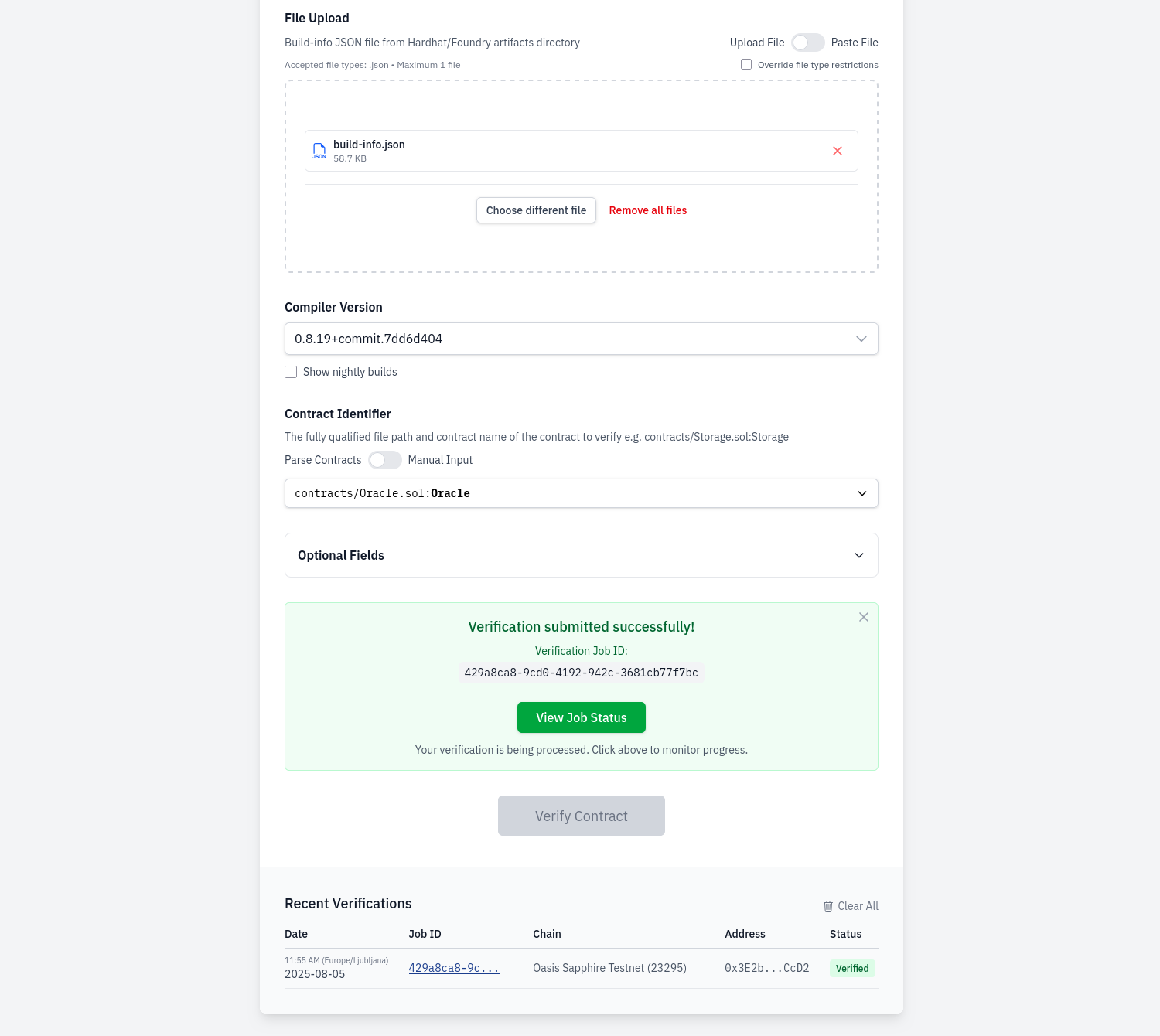1160x1036 pixels.
Task: Switch from Upload File to Paste File
Action: pyautogui.click(x=808, y=43)
